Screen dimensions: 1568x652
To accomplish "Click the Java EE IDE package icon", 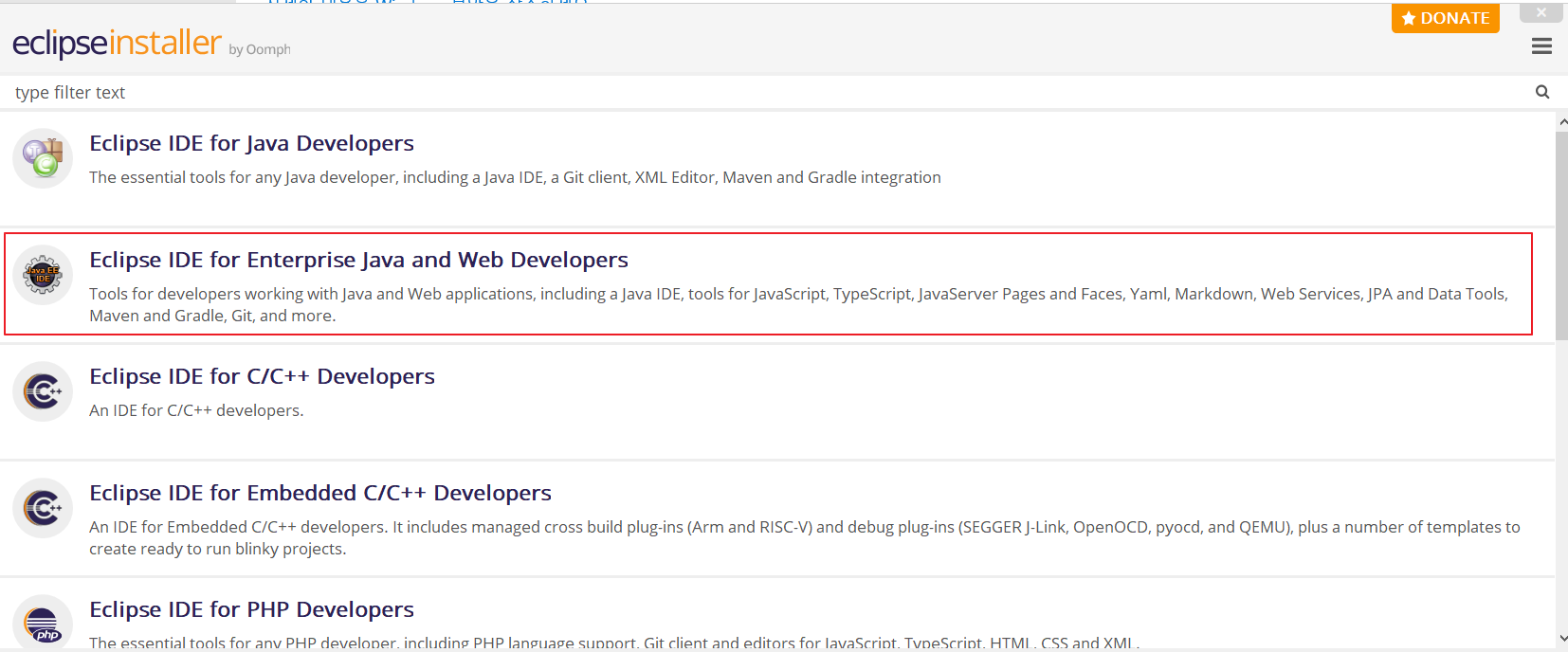I will click(43, 275).
